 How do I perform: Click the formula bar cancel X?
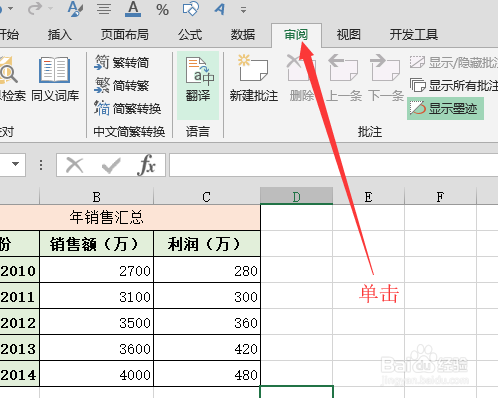75,165
